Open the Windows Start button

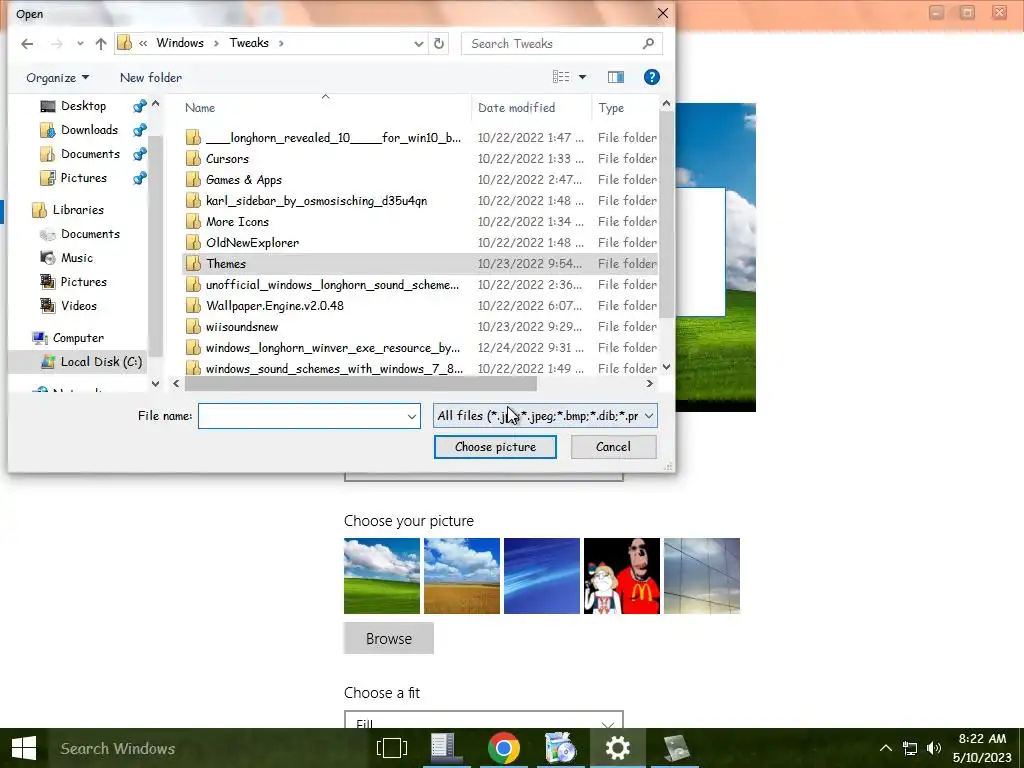point(24,748)
